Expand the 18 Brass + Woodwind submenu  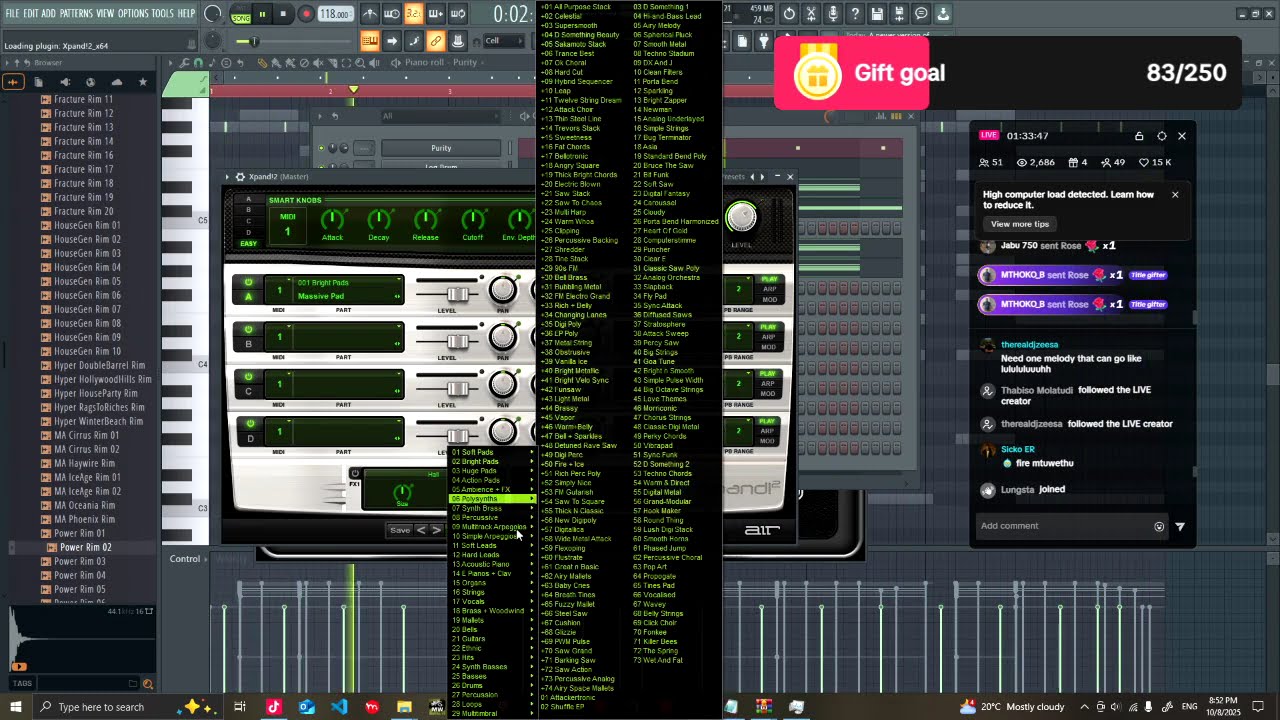point(492,611)
